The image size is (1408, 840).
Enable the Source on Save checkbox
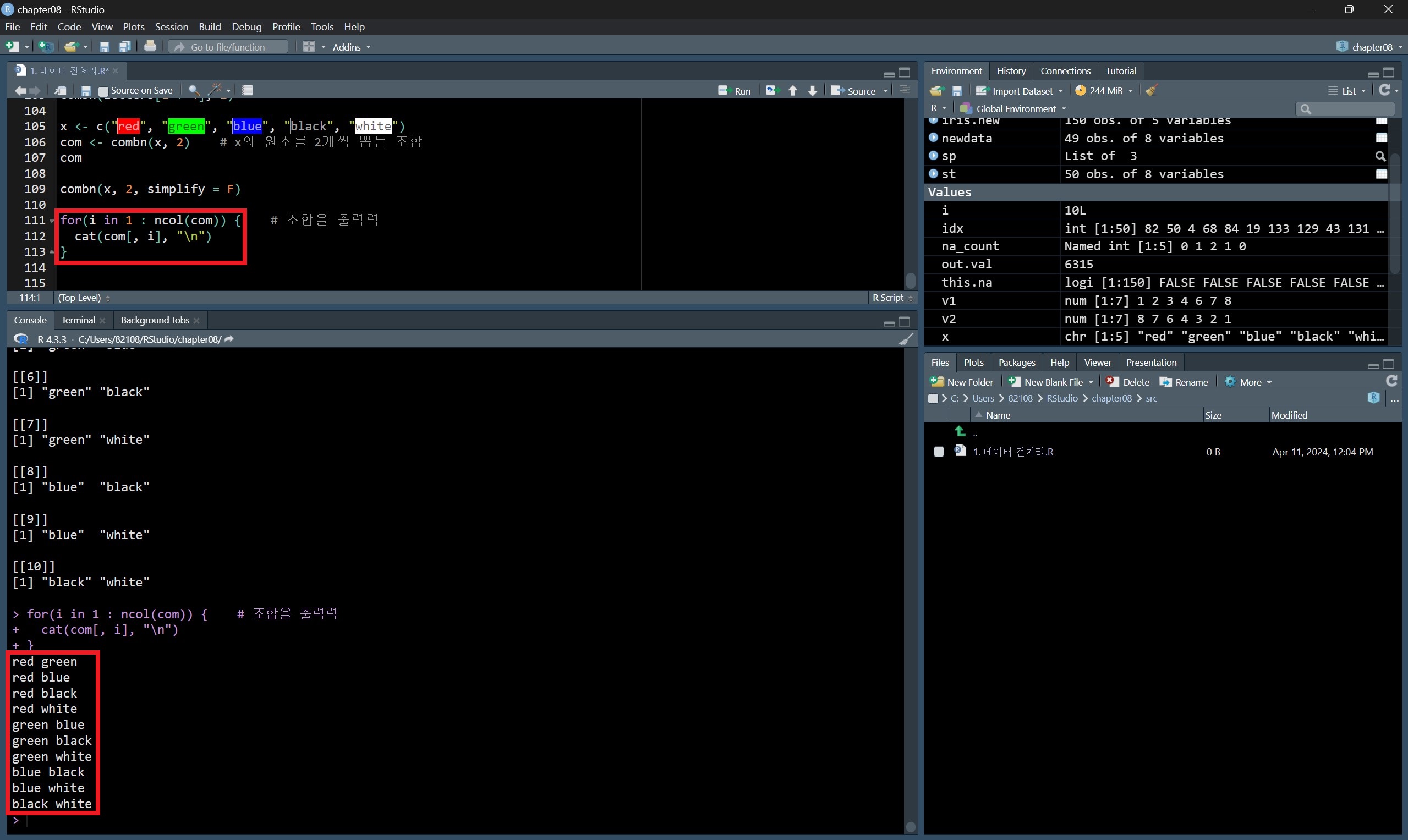103,91
